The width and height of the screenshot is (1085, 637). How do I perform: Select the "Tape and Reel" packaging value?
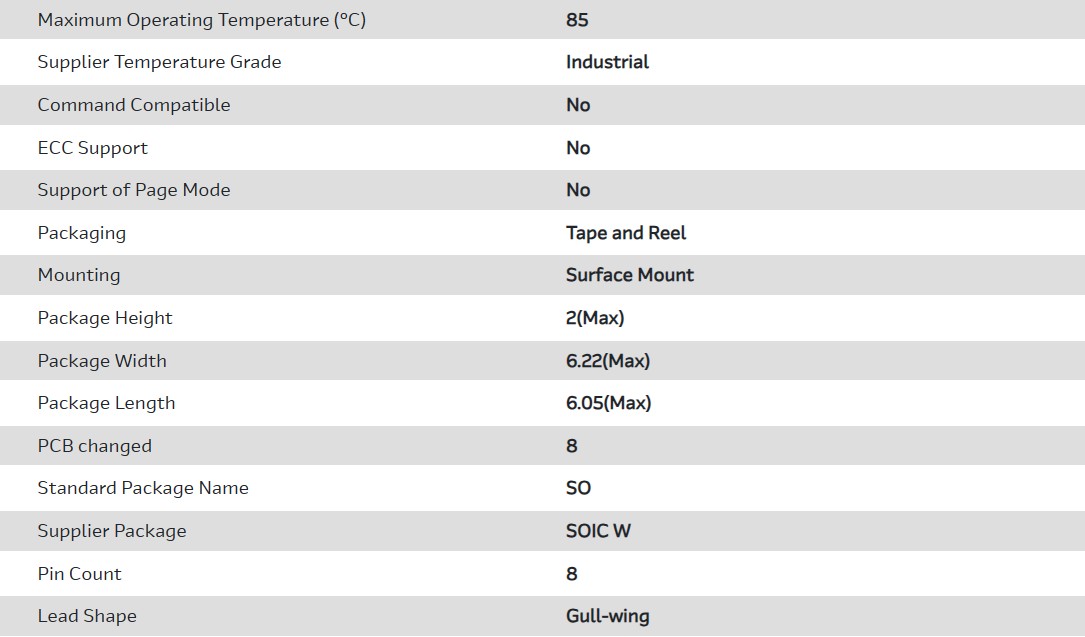pos(626,233)
